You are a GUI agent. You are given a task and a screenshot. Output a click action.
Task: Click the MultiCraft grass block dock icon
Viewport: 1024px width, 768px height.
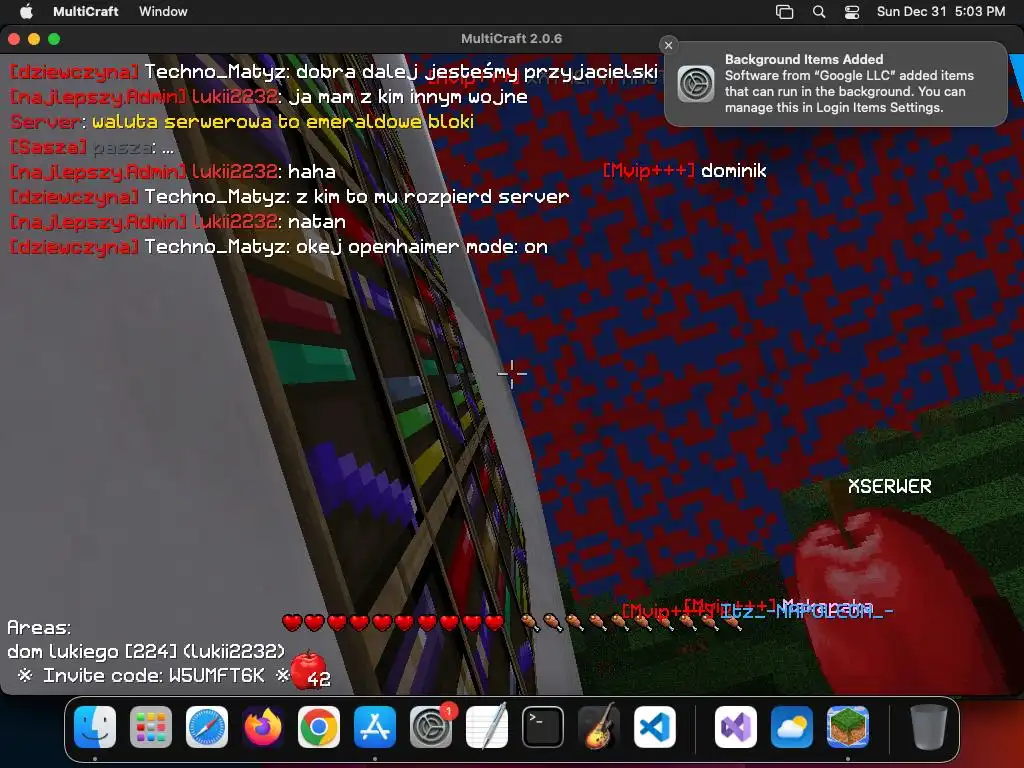(848, 726)
